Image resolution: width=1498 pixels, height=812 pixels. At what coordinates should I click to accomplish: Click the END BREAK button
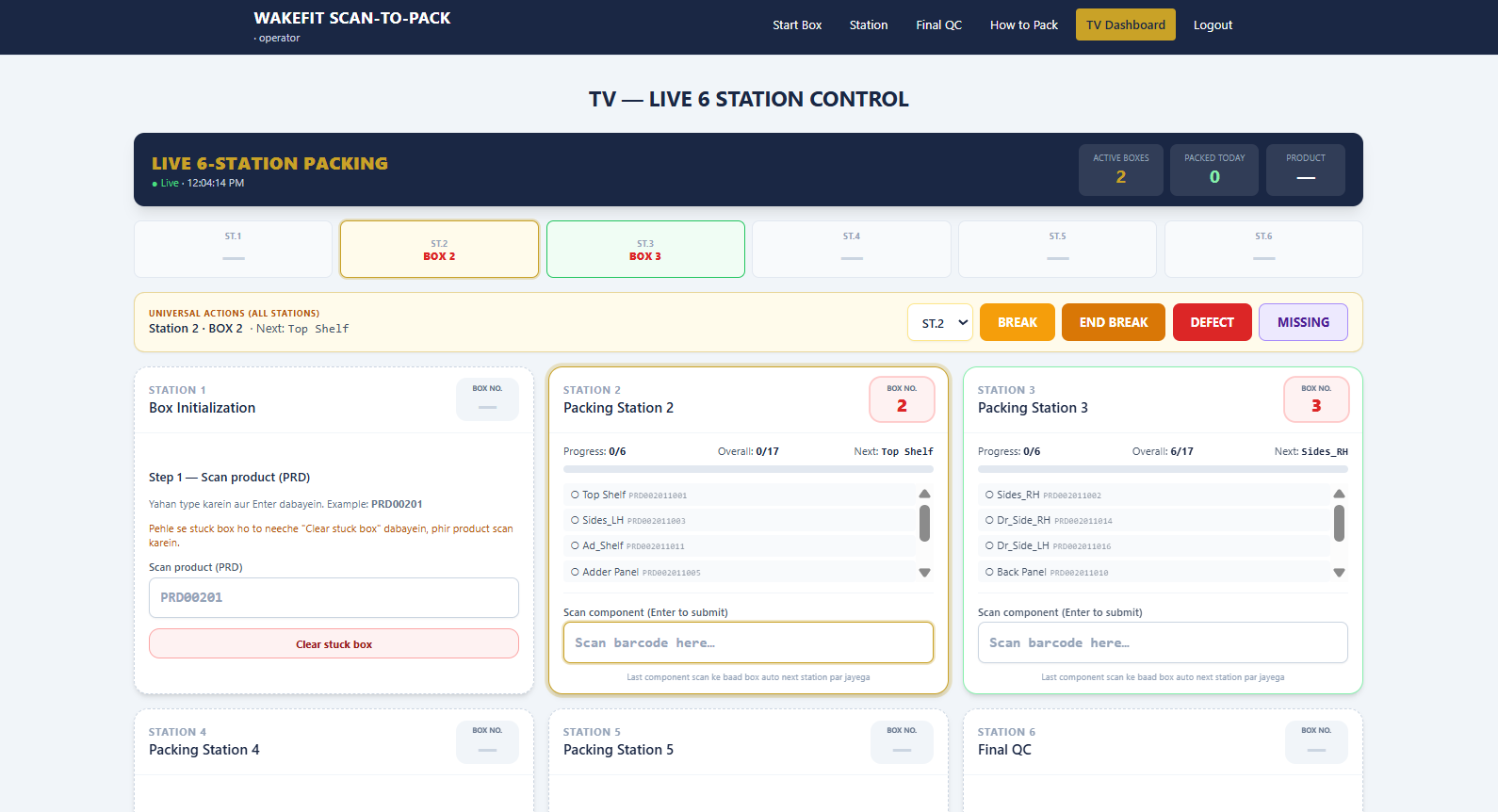click(x=1114, y=322)
